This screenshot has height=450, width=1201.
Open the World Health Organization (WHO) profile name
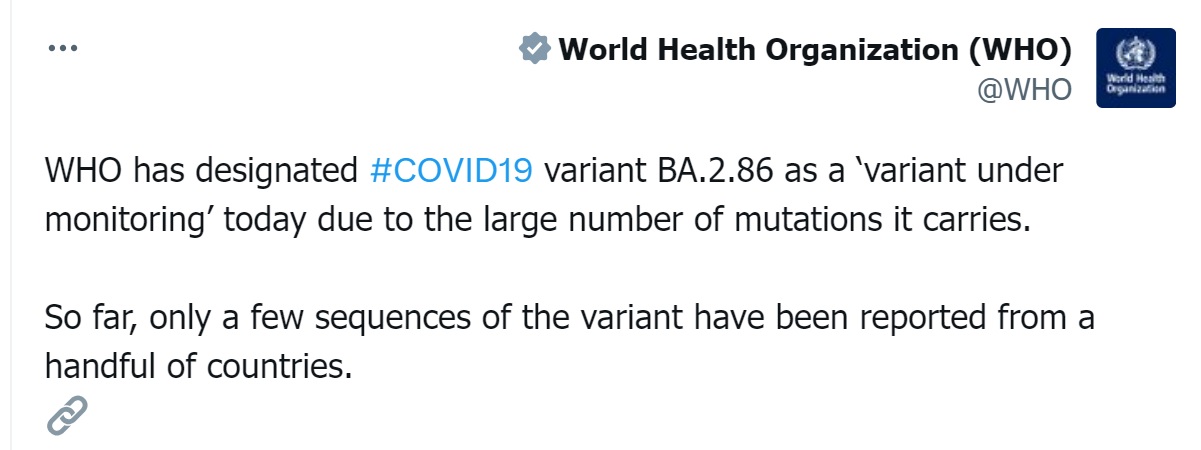pyautogui.click(x=815, y=48)
